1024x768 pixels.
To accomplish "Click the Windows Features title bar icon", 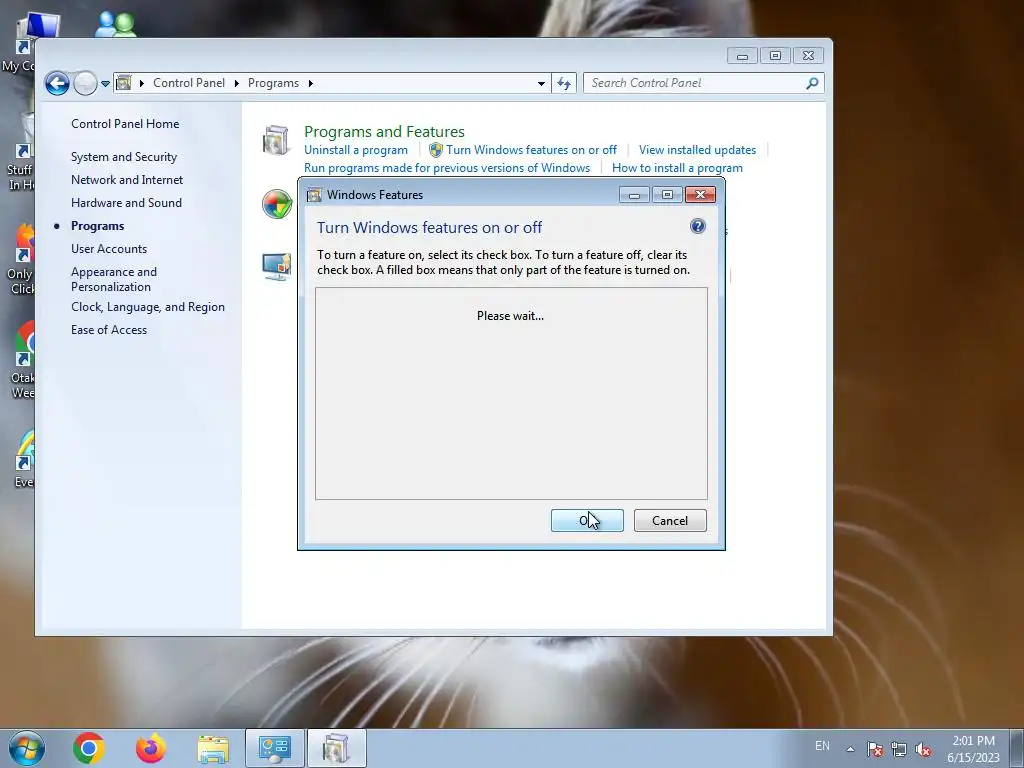I will (x=314, y=195).
